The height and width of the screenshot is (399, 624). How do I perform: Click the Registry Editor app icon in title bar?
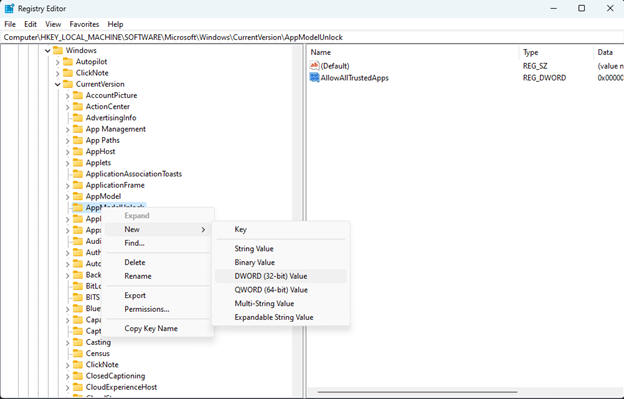tap(10, 8)
